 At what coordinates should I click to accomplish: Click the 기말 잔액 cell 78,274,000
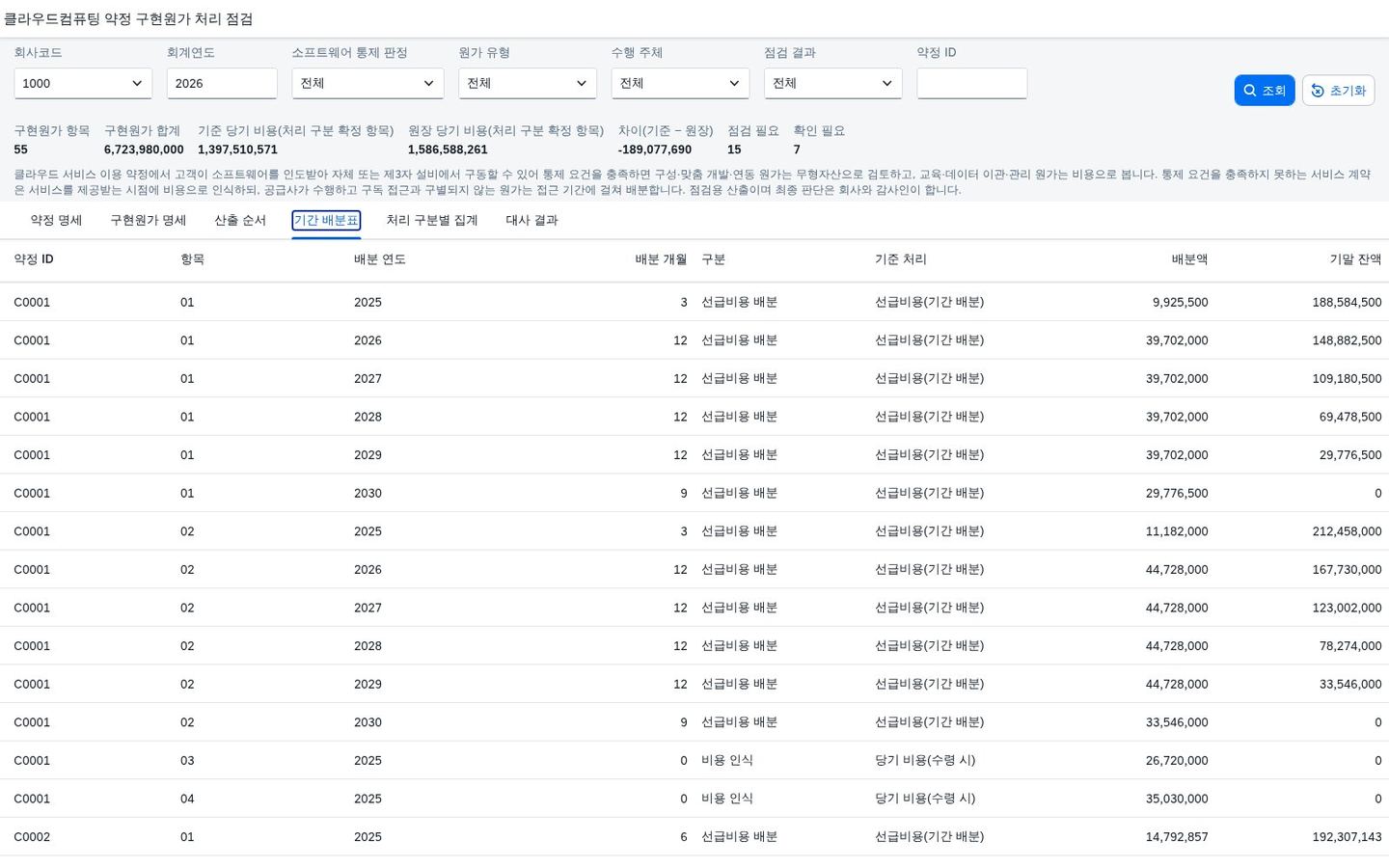[1350, 646]
